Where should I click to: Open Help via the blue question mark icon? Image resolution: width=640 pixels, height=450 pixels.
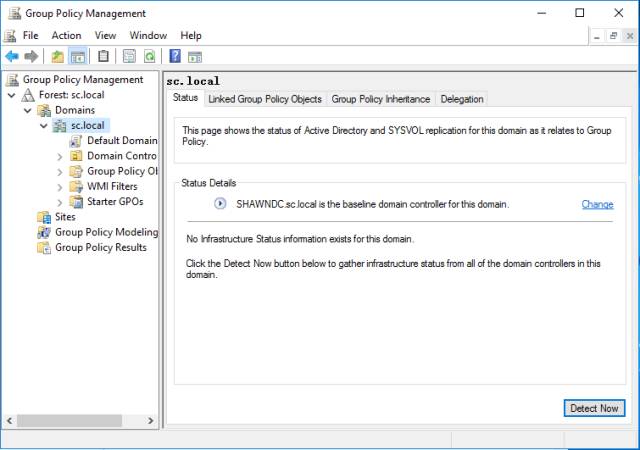(175, 56)
